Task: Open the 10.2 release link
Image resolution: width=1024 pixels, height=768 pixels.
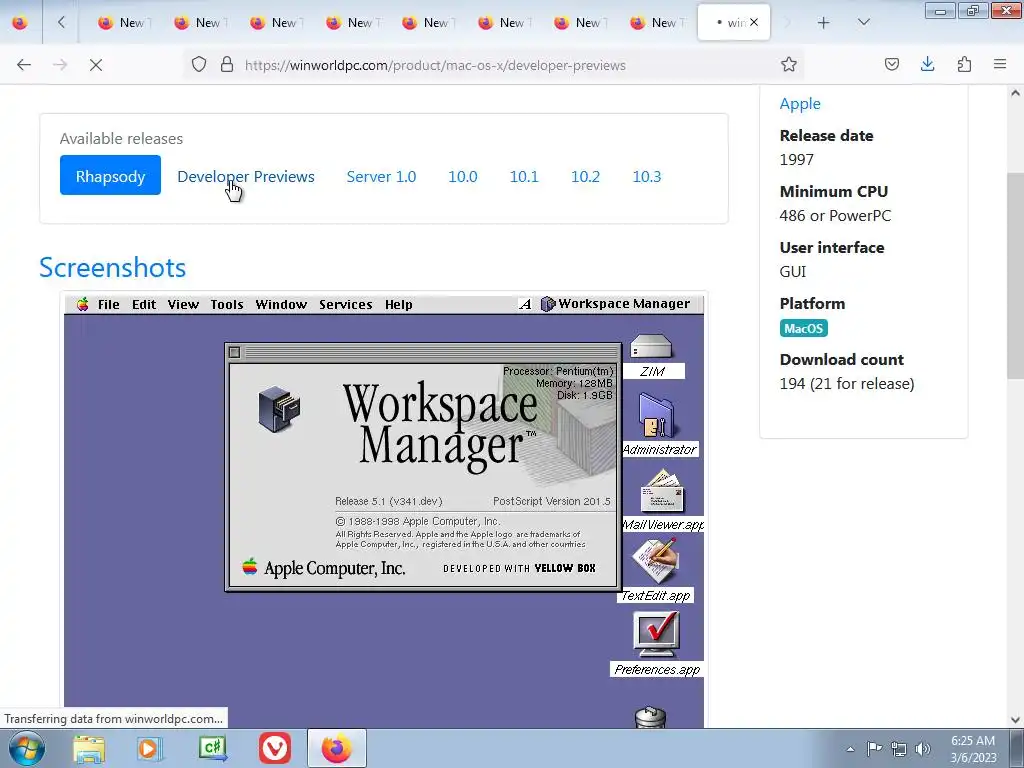Action: (x=585, y=176)
